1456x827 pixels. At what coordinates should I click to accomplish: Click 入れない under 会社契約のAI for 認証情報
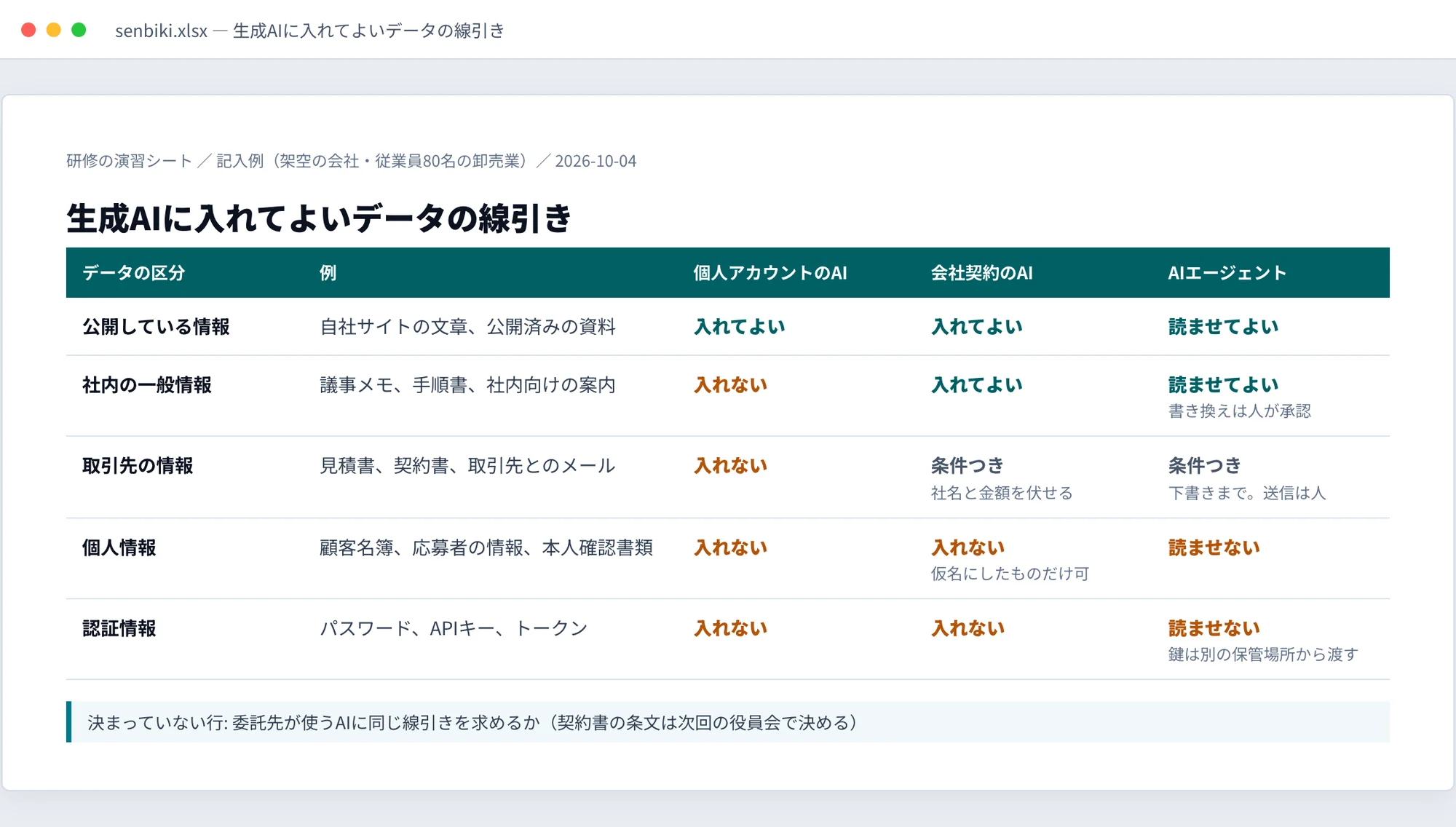tap(968, 628)
